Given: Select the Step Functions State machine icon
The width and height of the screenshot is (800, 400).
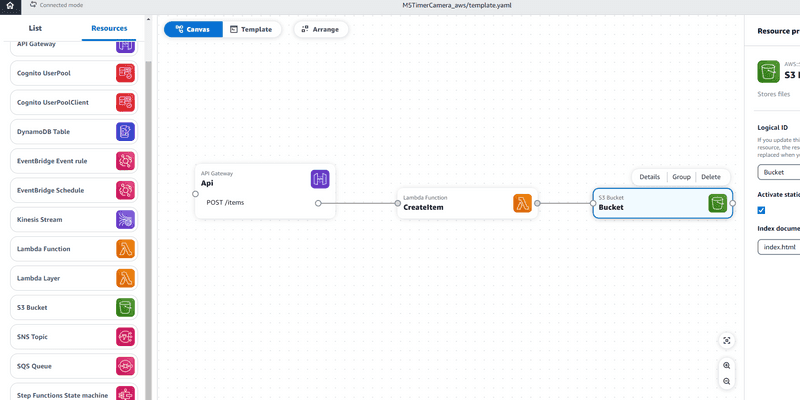Looking at the screenshot, I should pyautogui.click(x=126, y=393).
